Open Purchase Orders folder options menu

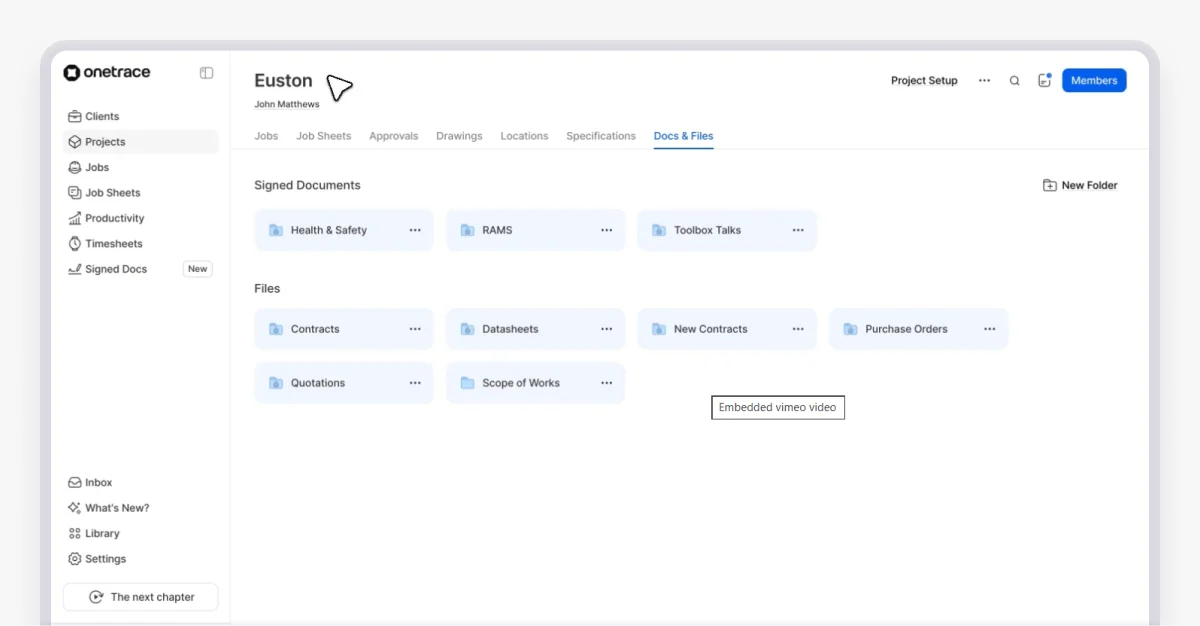click(x=990, y=329)
